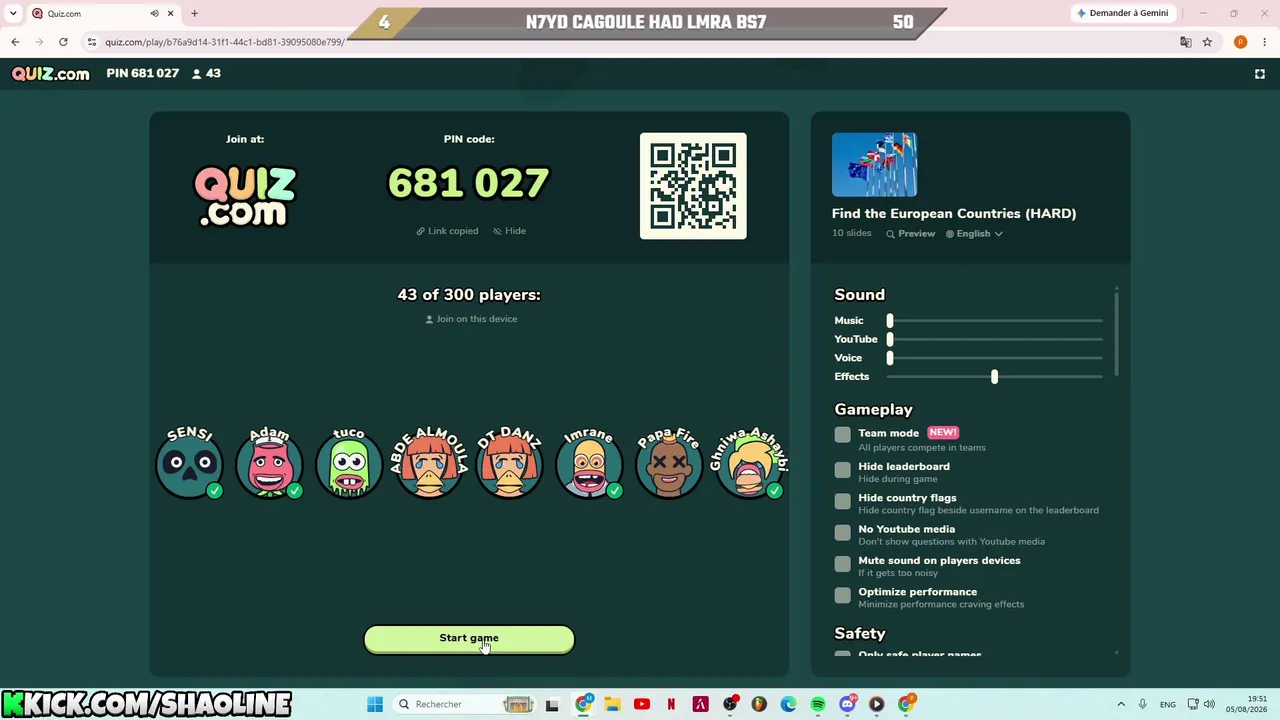Enable No Youtube media checkbox

coord(843,533)
